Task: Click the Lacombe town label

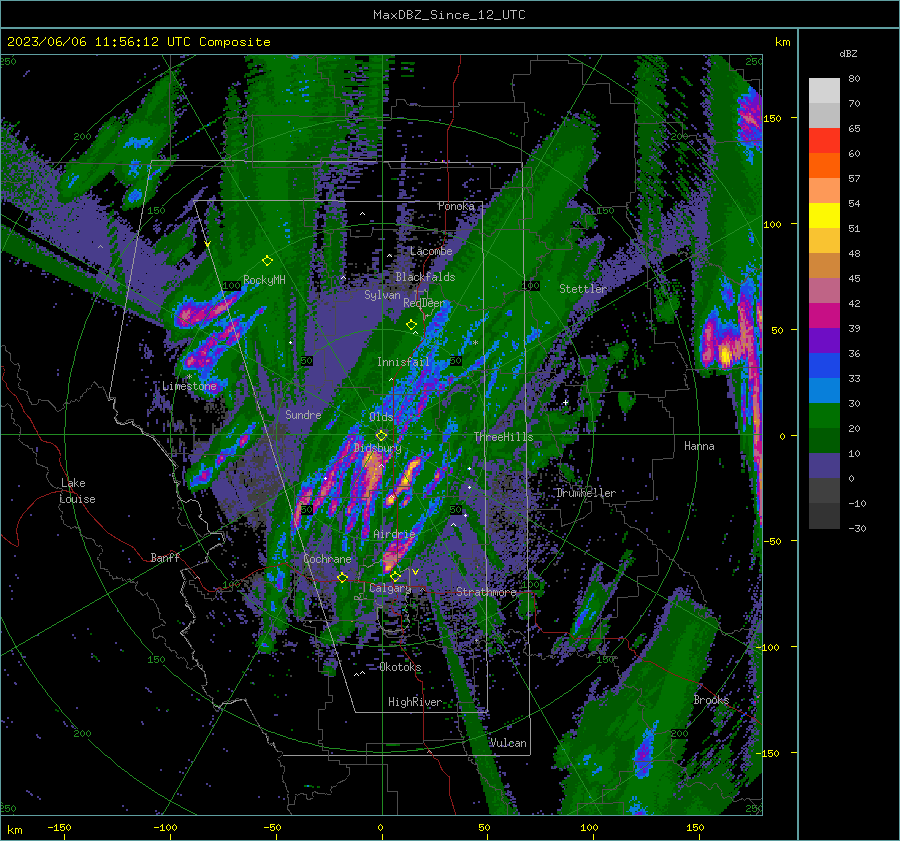Action: coord(431,251)
